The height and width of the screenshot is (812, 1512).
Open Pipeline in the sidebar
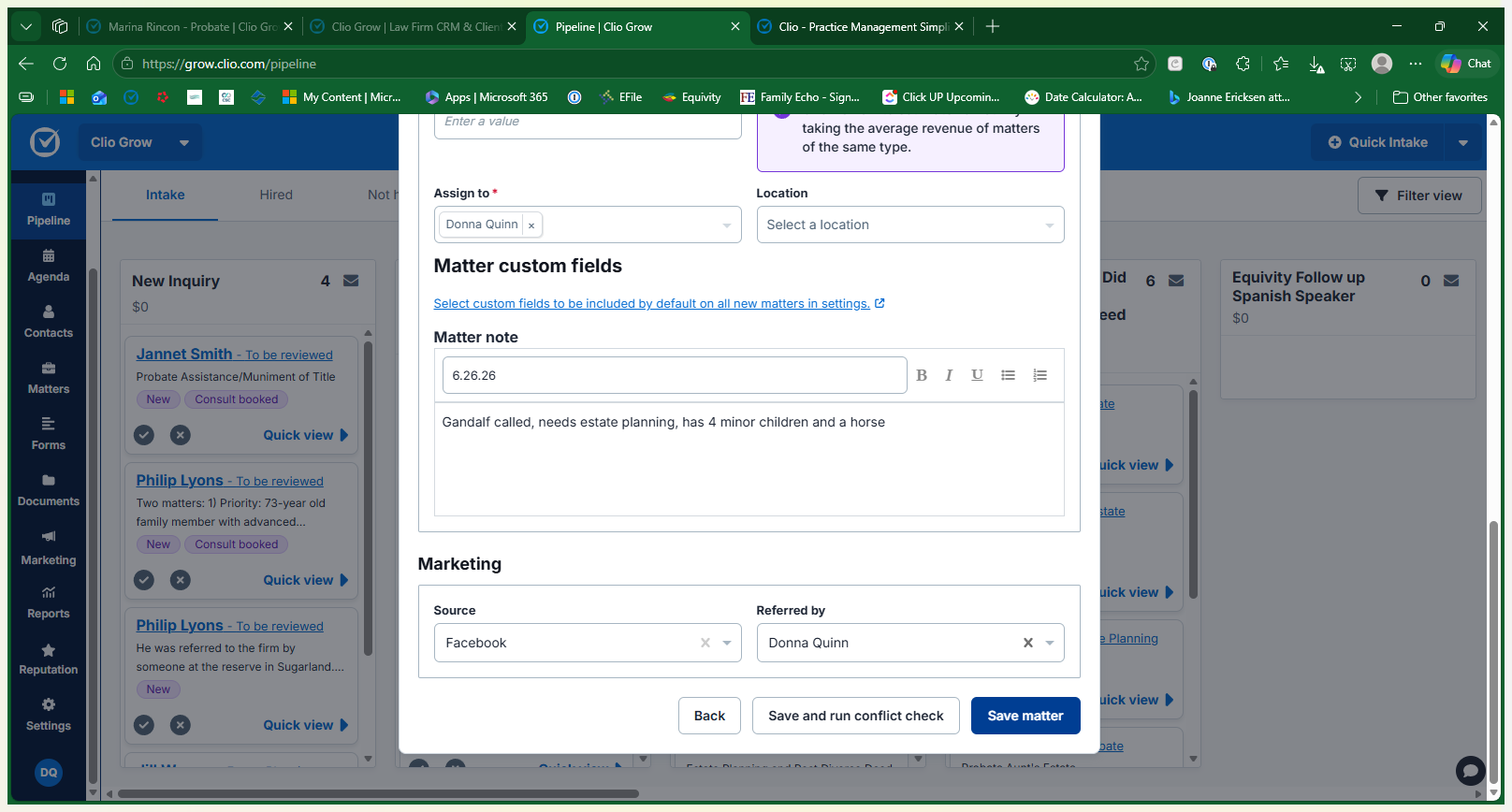pyautogui.click(x=49, y=210)
